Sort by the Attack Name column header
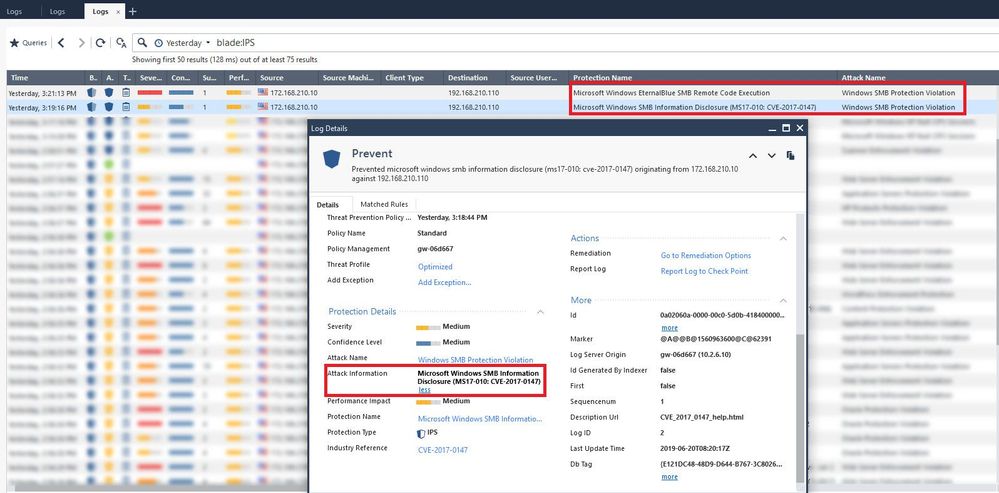Image resolution: width=999 pixels, height=493 pixels. point(917,78)
